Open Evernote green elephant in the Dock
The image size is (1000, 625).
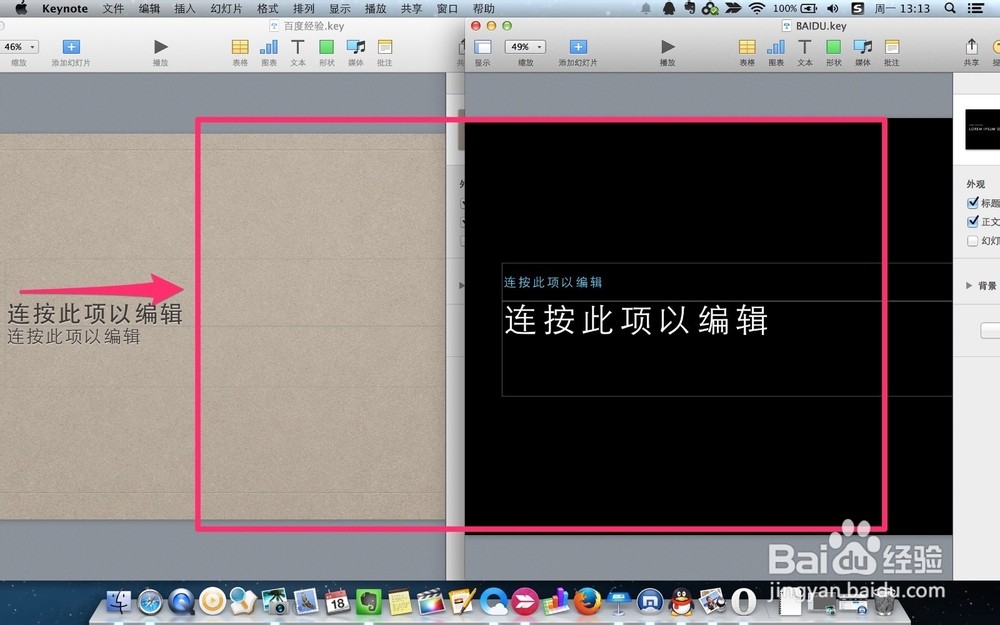click(x=368, y=601)
